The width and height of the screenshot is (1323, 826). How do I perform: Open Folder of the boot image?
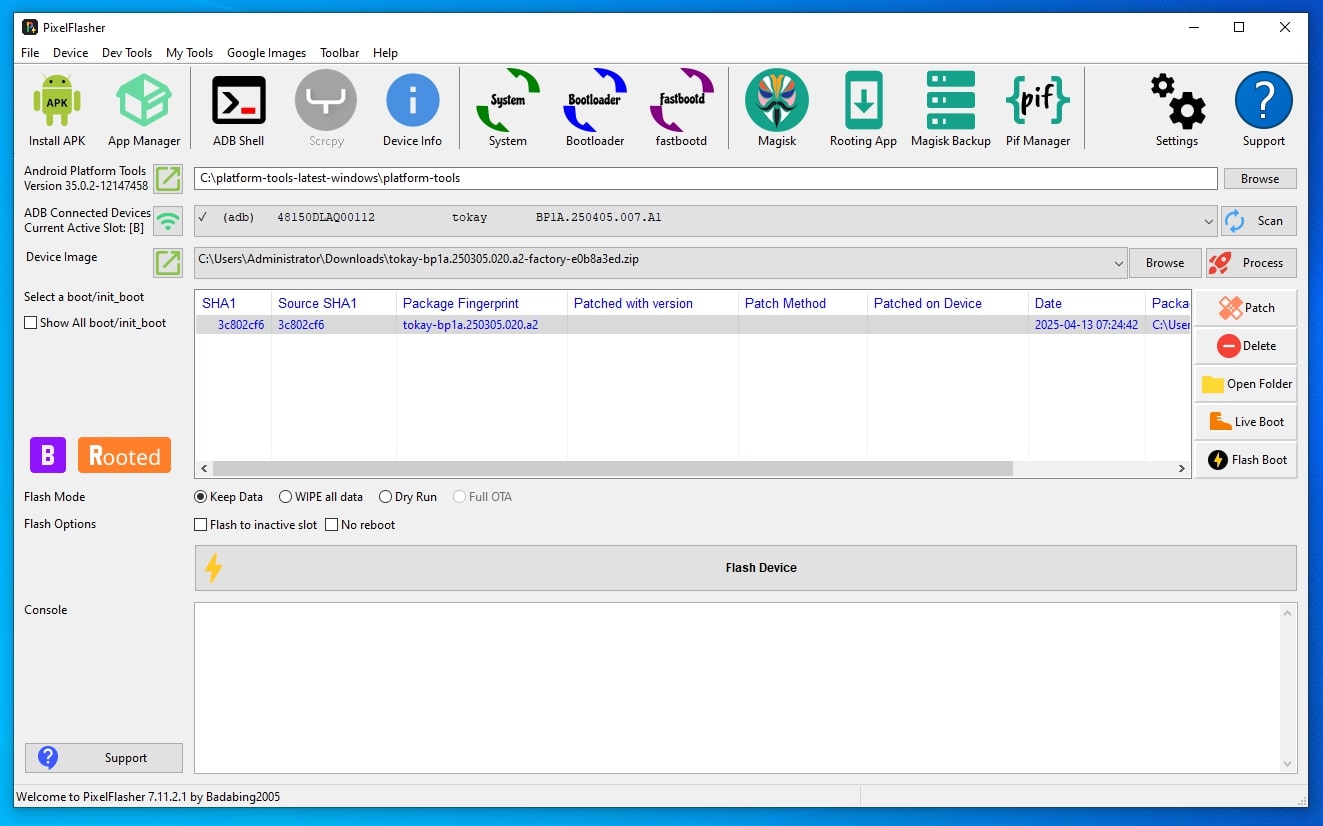coord(1245,384)
